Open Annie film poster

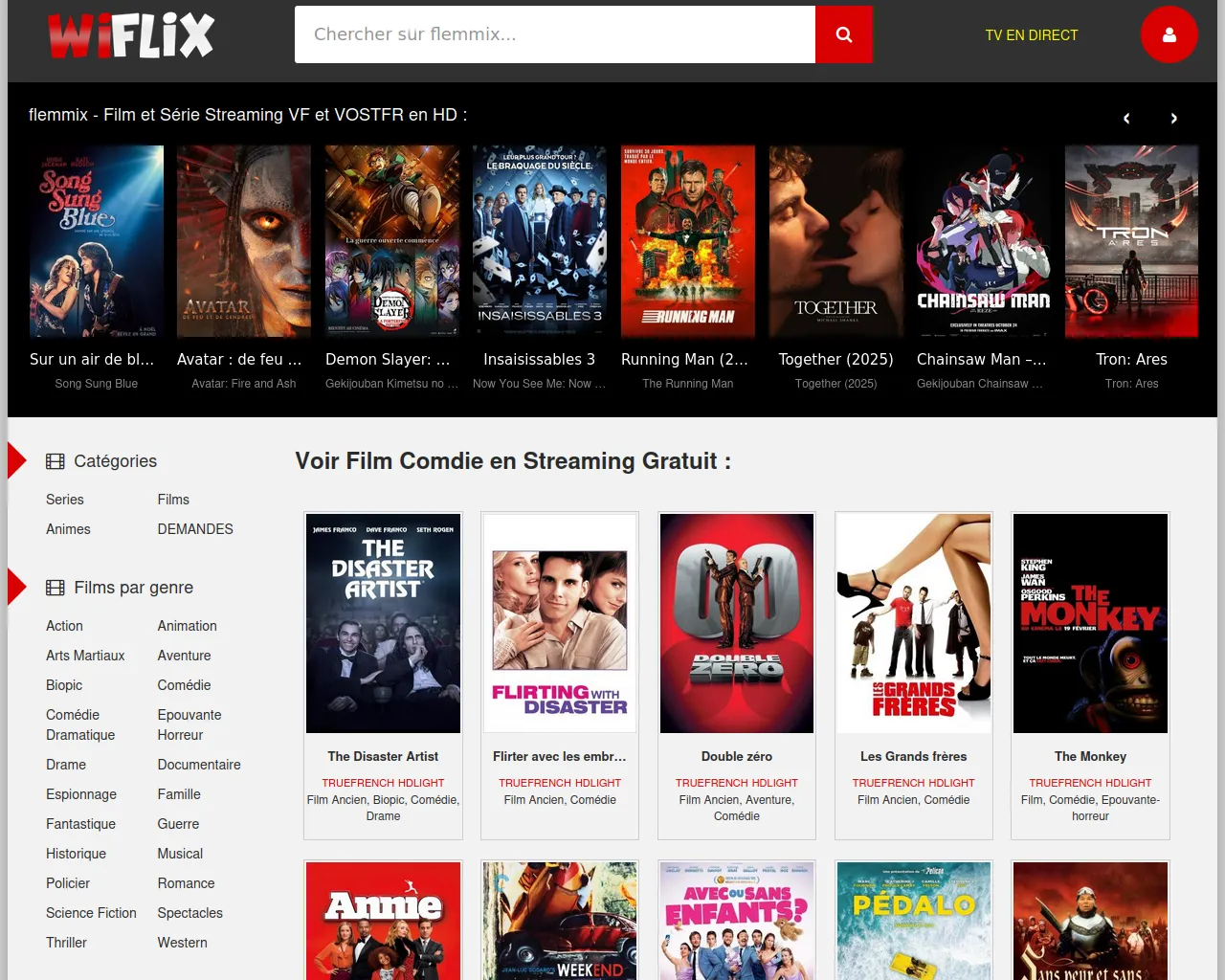tap(383, 921)
